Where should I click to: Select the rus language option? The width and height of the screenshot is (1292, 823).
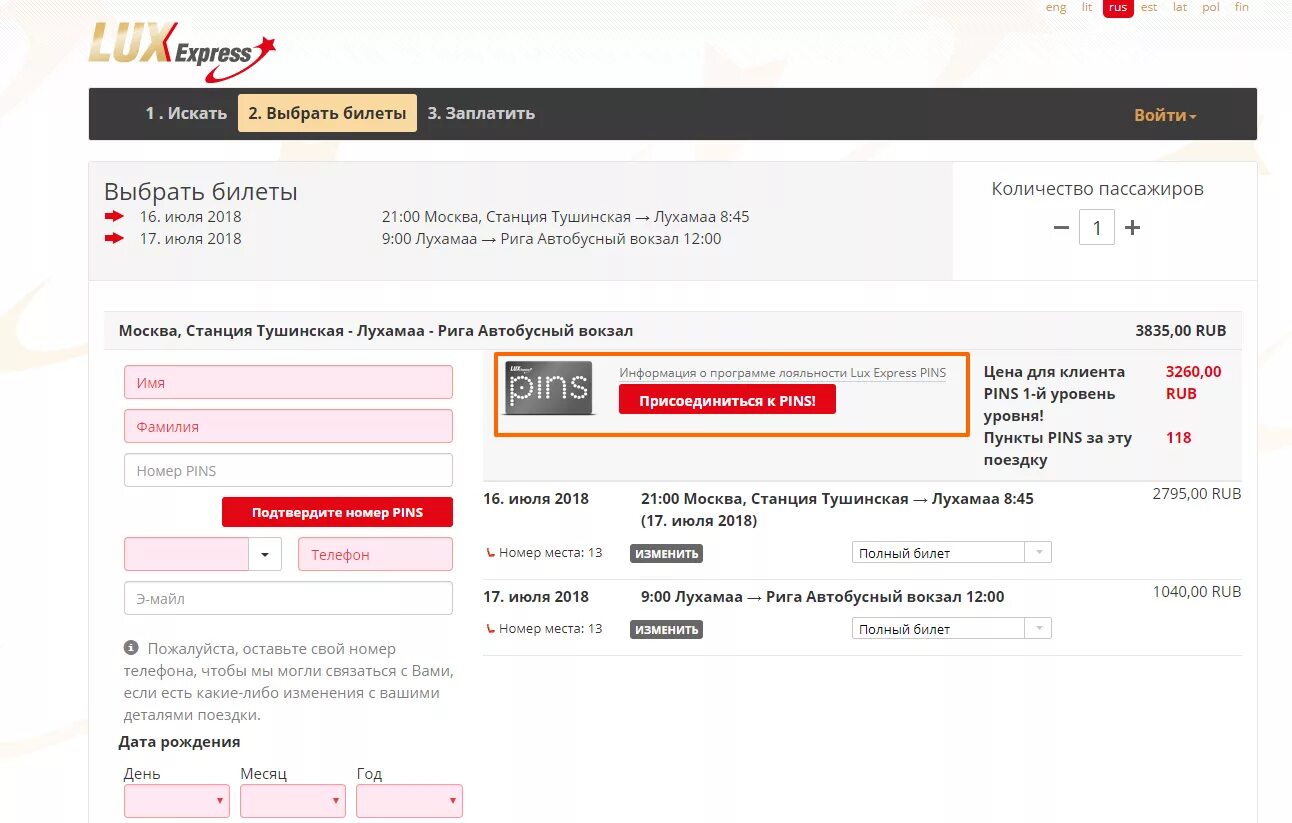1118,8
